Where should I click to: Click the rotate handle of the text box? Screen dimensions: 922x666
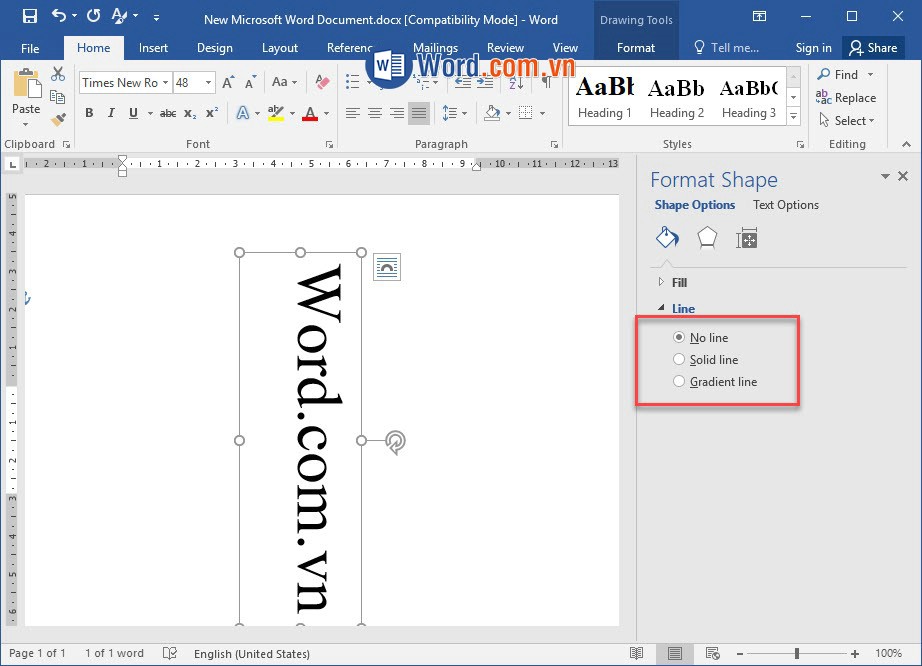point(396,442)
